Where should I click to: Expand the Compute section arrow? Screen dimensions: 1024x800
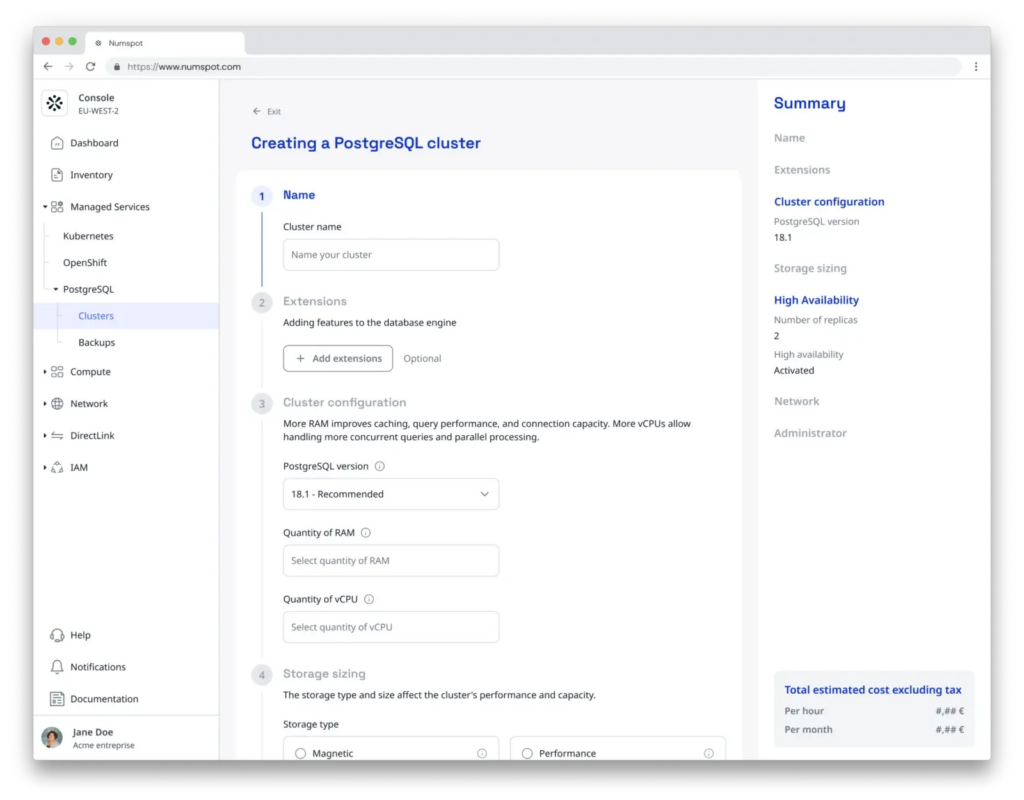[x=44, y=372]
